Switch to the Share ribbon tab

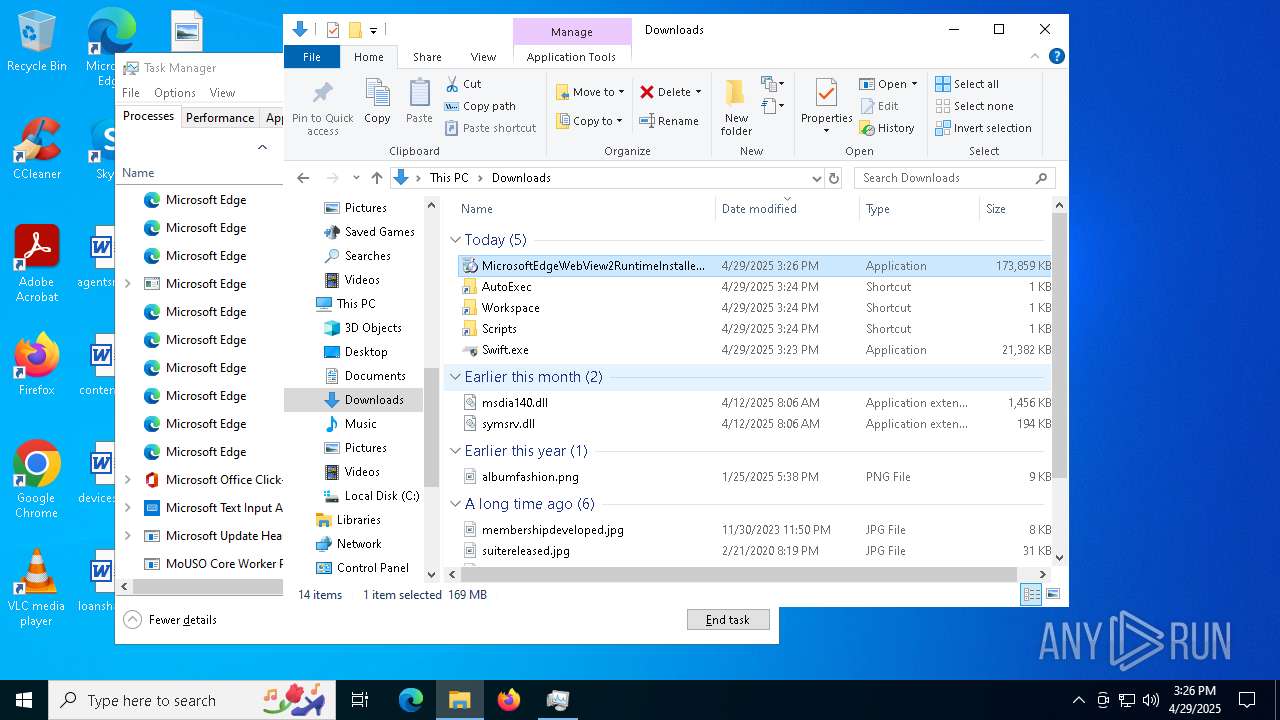(x=427, y=57)
